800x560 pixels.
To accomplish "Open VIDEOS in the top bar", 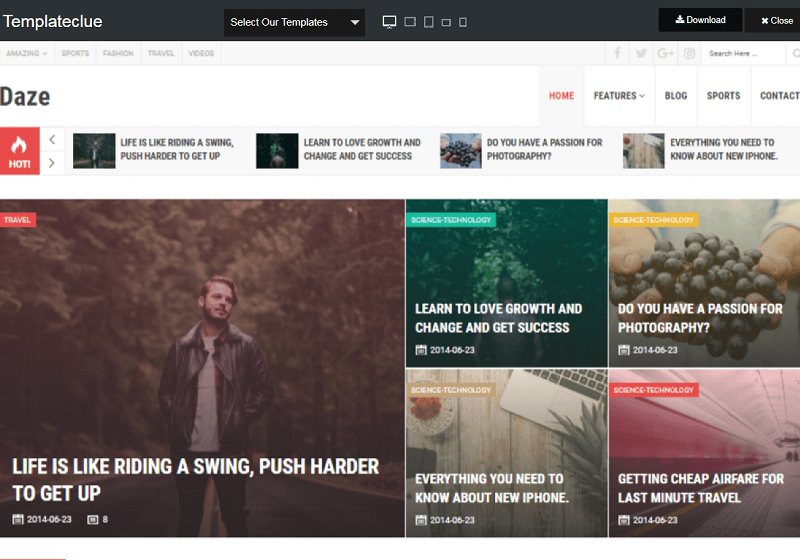I will click(x=201, y=53).
